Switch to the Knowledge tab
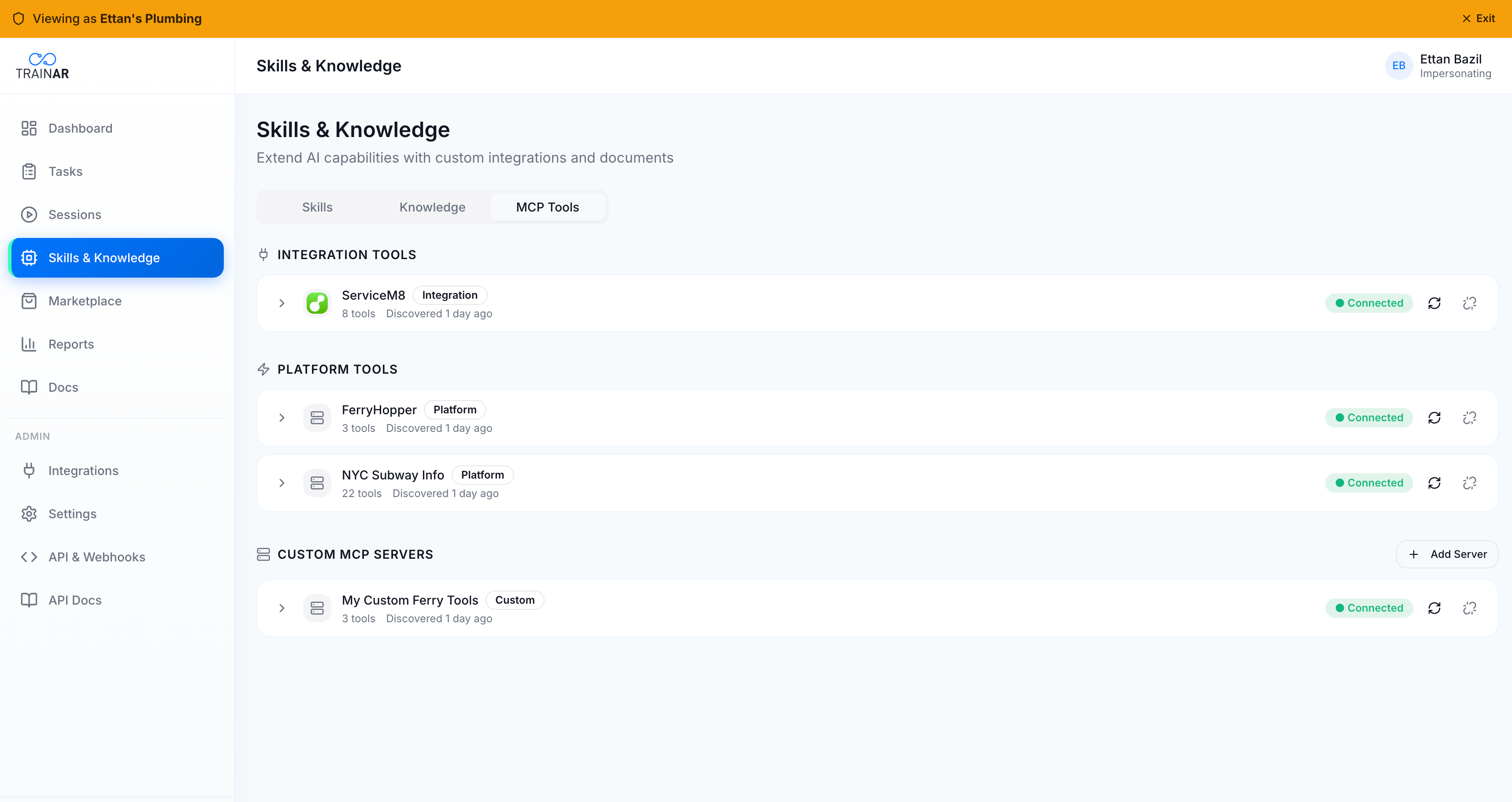 [x=432, y=207]
